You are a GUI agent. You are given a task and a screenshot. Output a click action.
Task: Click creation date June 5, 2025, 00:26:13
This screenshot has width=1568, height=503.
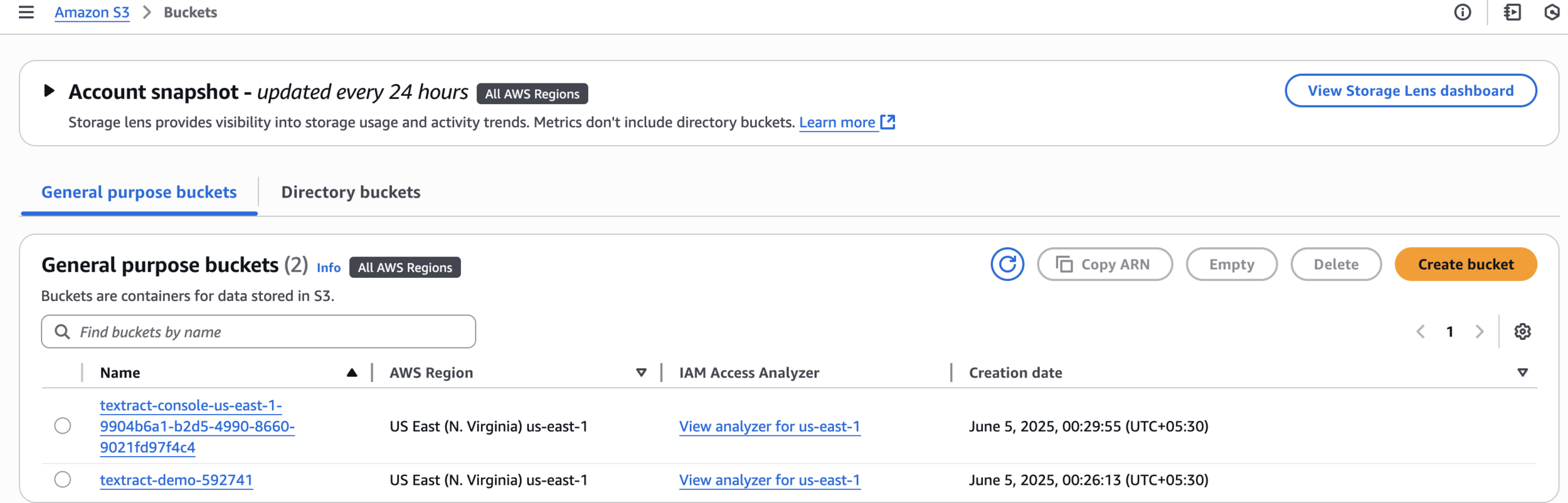click(1088, 480)
